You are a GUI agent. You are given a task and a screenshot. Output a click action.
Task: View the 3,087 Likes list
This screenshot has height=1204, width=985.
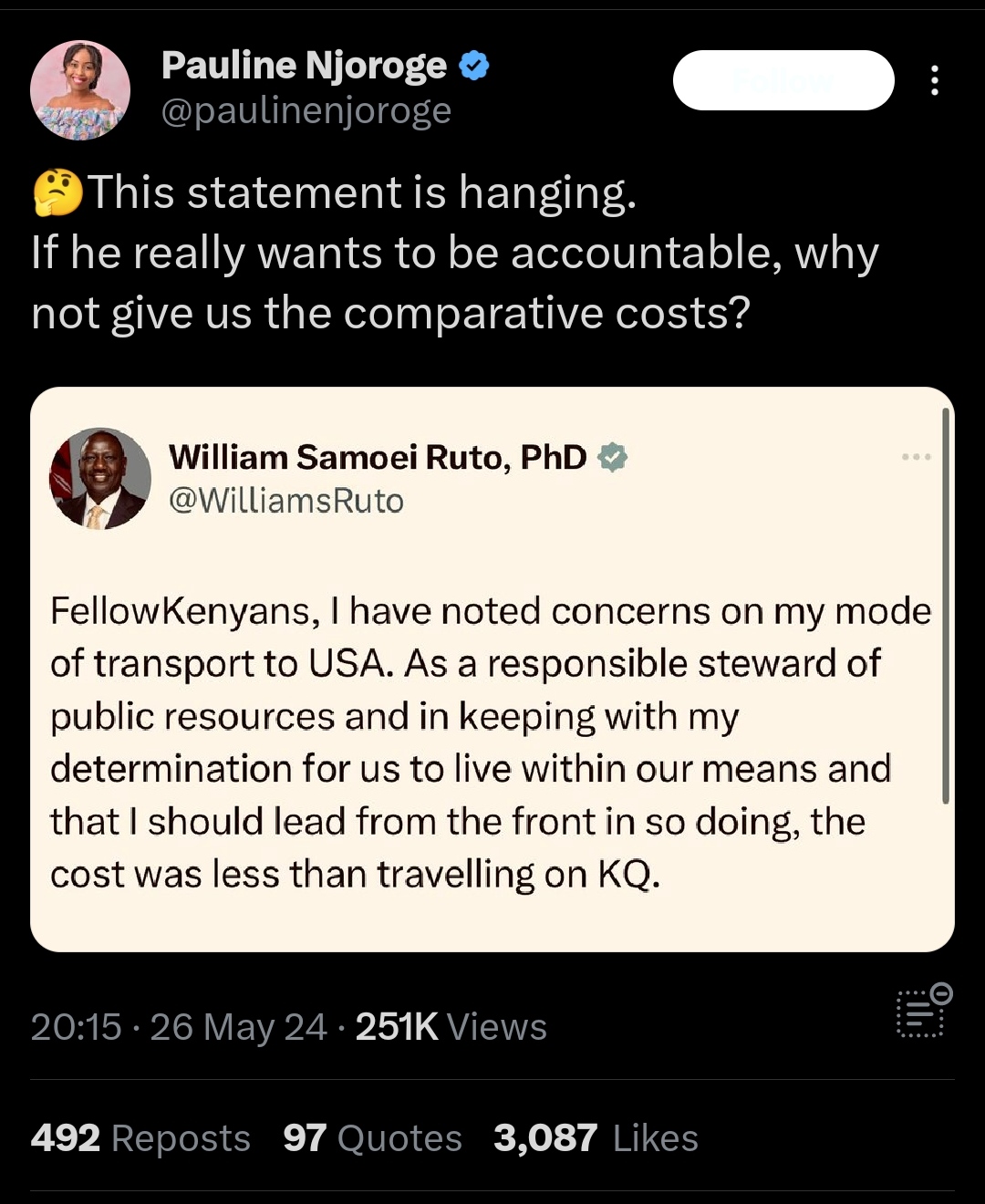[596, 1138]
